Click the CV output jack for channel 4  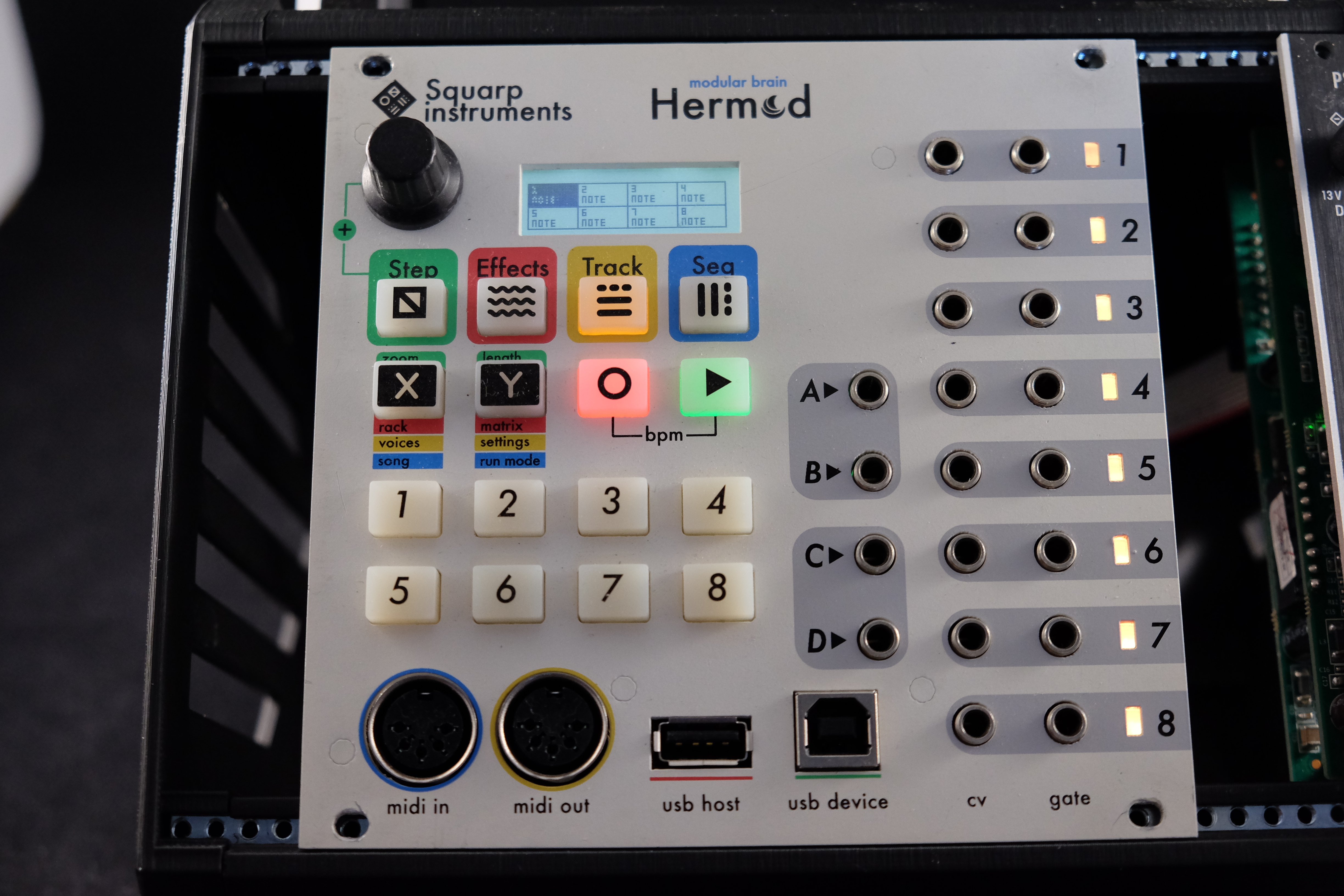[957, 389]
